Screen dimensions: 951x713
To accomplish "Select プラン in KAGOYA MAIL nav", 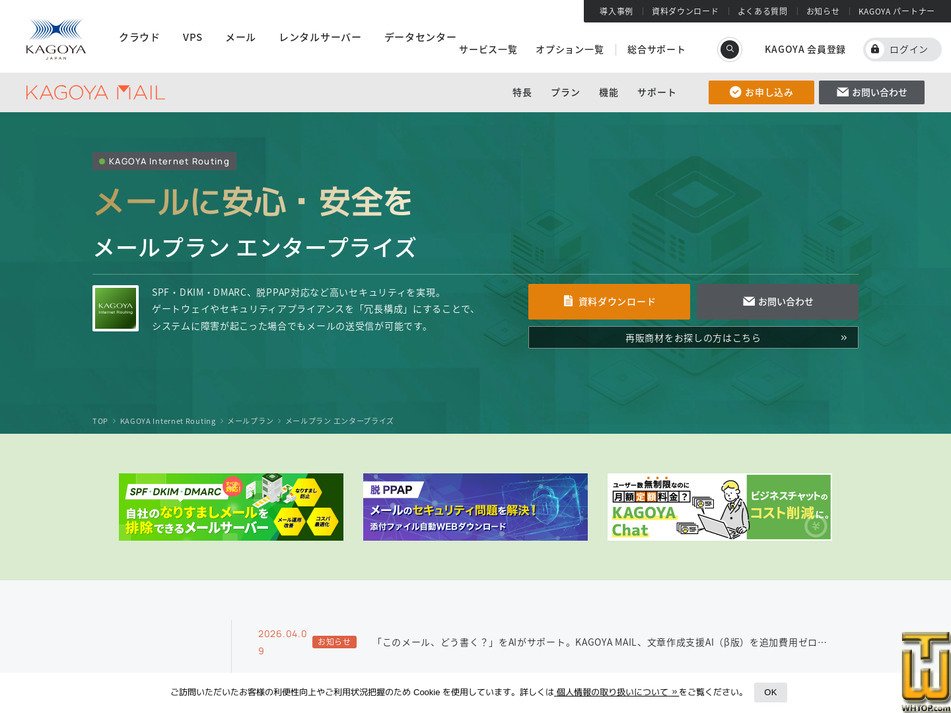I will [x=565, y=92].
